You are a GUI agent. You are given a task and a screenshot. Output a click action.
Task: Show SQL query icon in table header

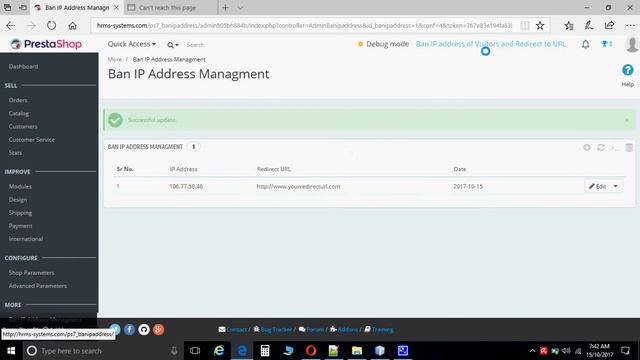[615, 147]
